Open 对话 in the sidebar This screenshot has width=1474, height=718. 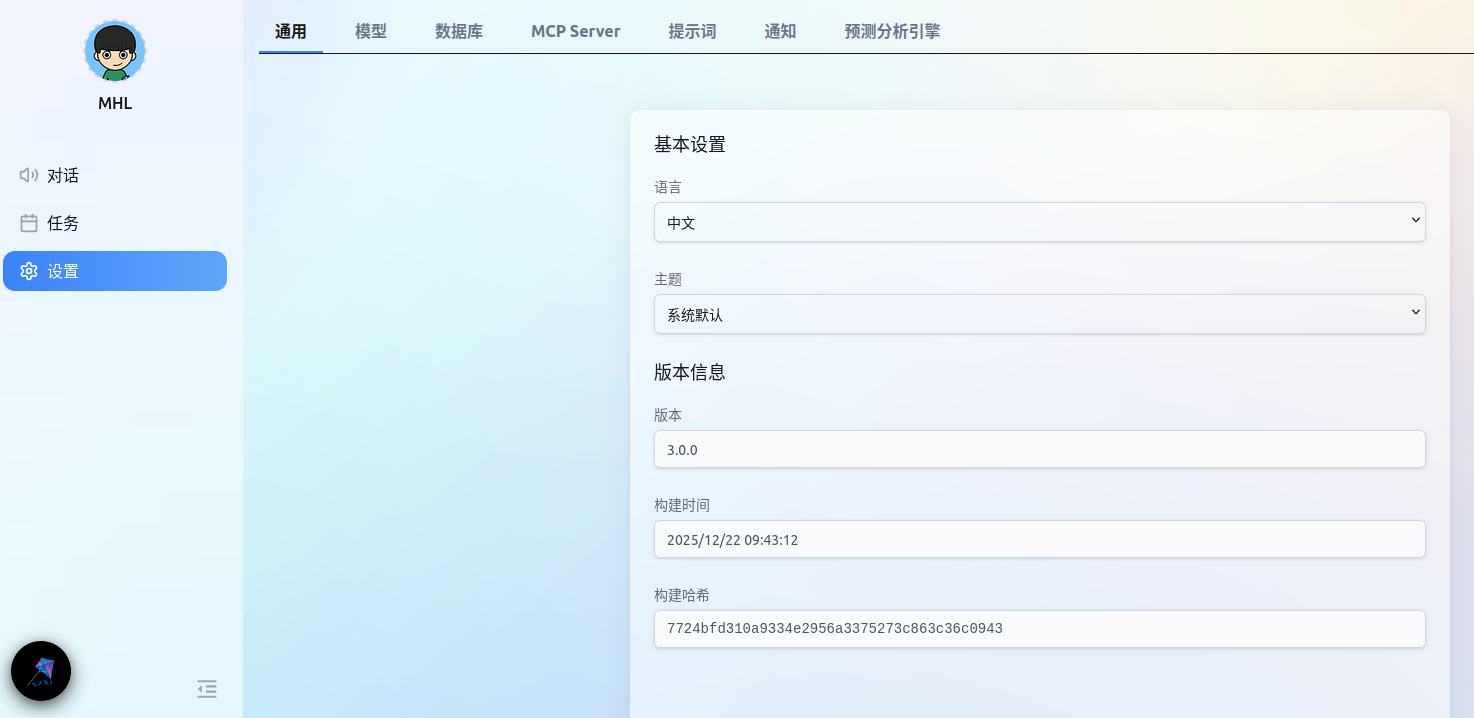(63, 175)
